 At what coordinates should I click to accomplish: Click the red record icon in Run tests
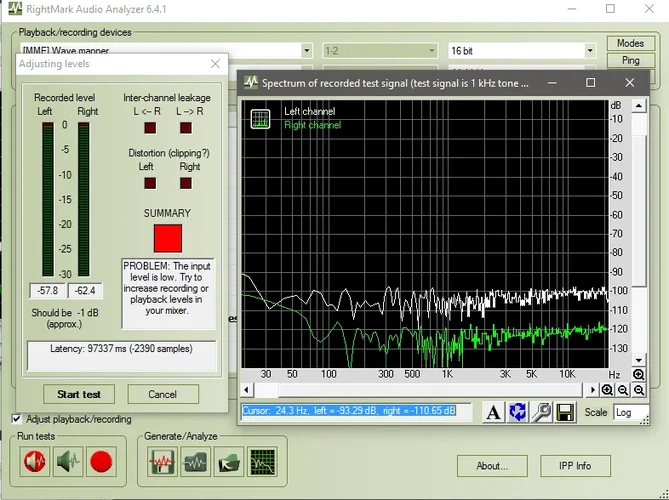(101, 461)
